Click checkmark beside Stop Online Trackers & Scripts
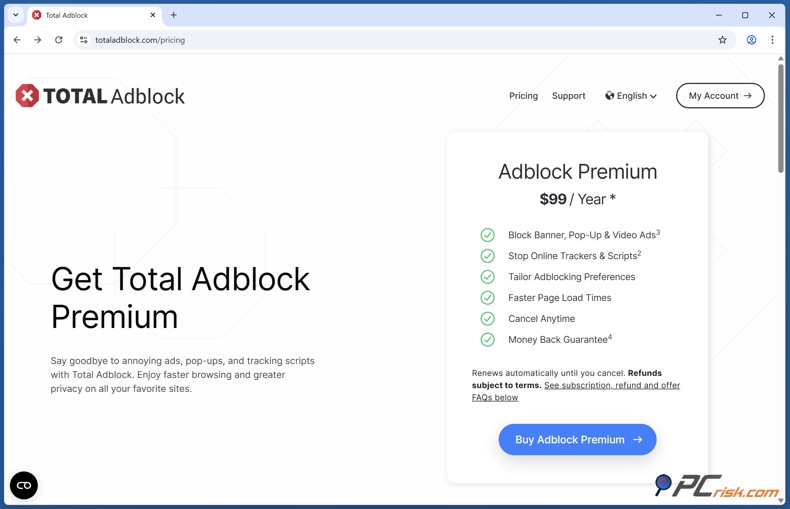The height and width of the screenshot is (509, 790). [487, 256]
